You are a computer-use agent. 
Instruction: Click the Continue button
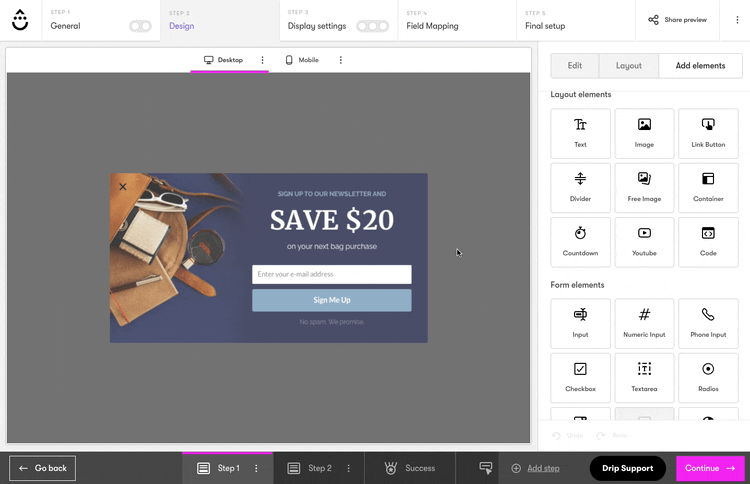click(x=710, y=468)
